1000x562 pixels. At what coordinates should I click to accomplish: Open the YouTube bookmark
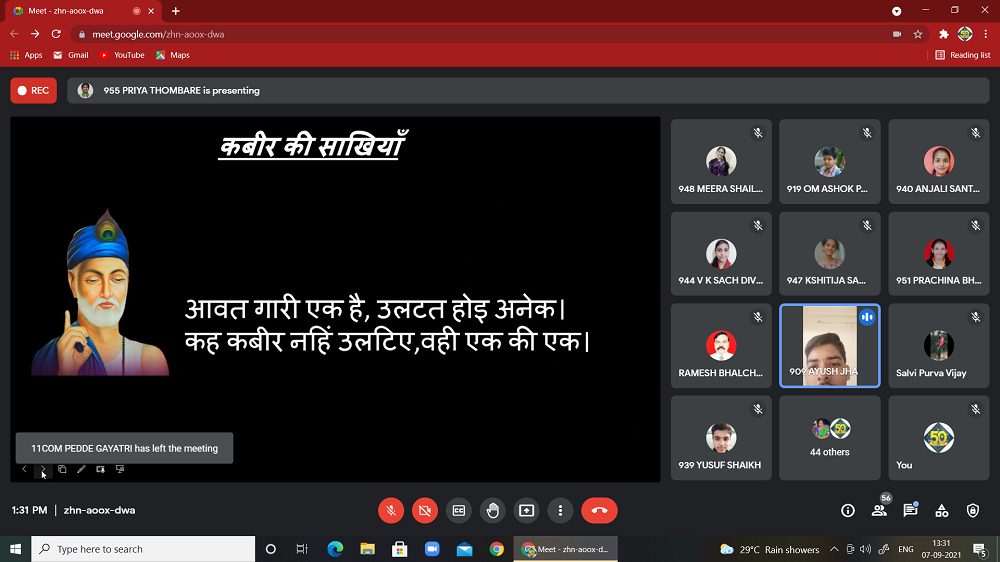click(x=122, y=55)
